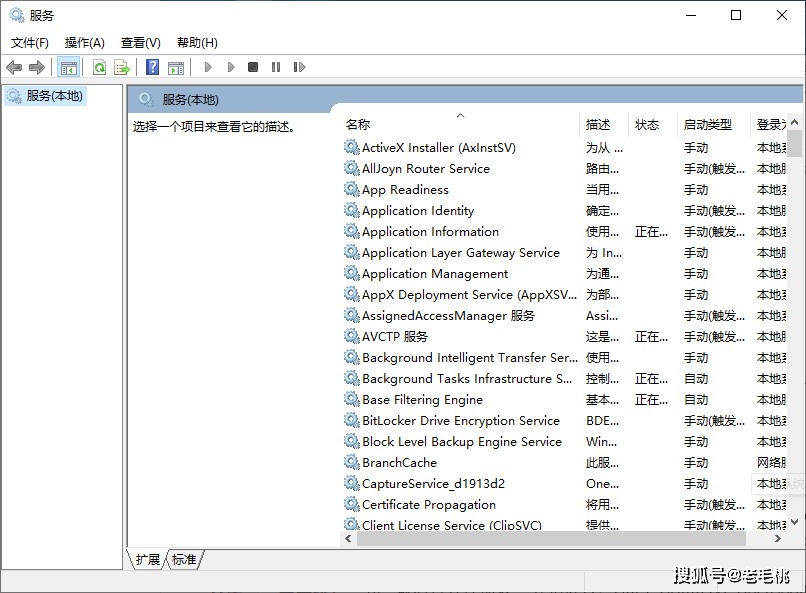Select the Application Information service

click(x=564, y=232)
